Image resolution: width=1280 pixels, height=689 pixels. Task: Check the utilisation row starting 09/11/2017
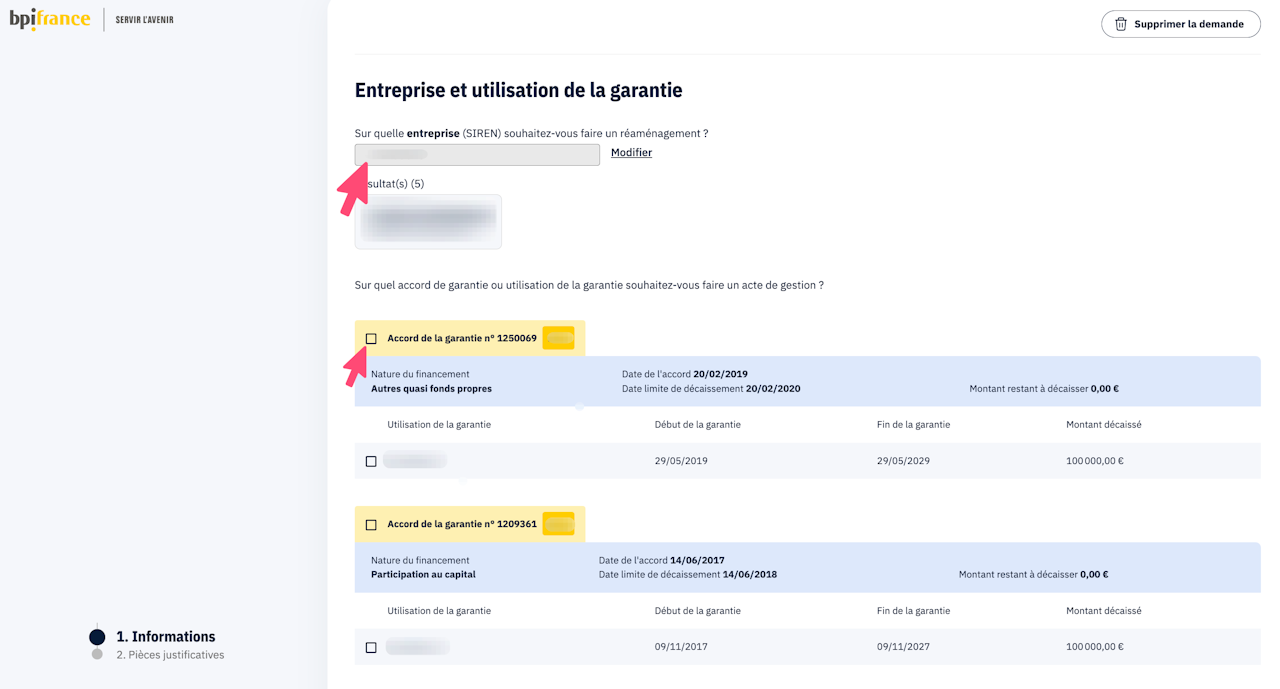[371, 648]
